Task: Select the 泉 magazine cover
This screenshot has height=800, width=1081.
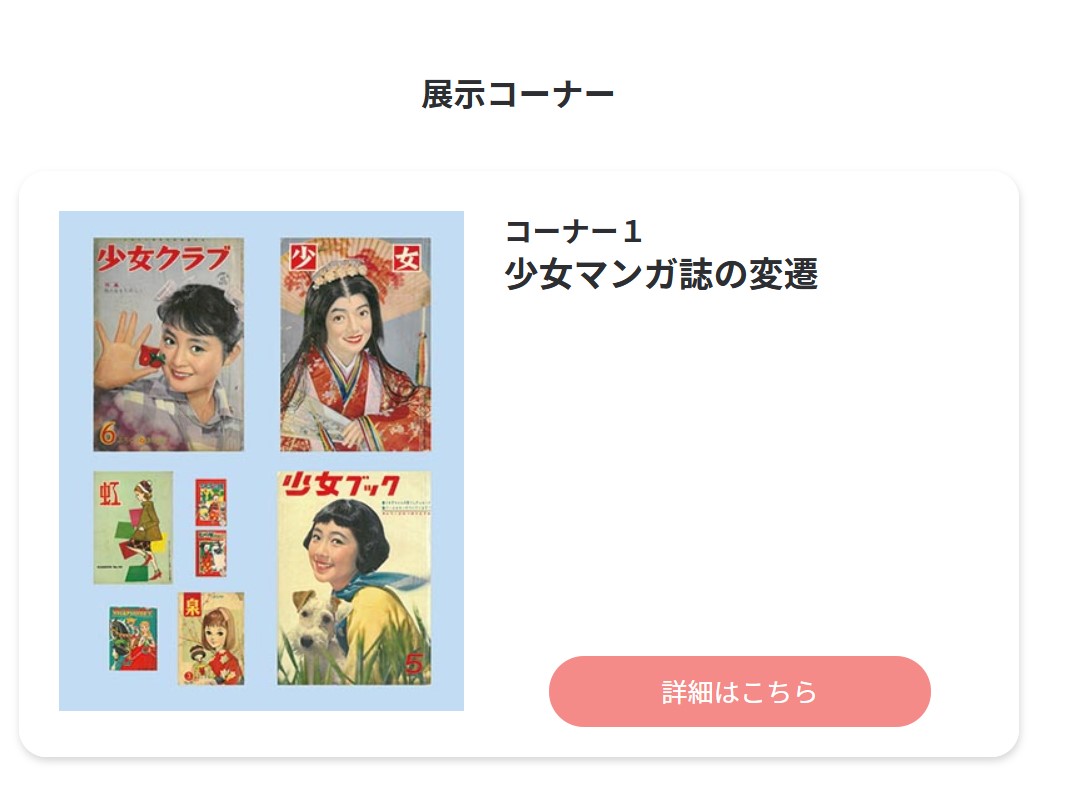Action: [x=211, y=638]
